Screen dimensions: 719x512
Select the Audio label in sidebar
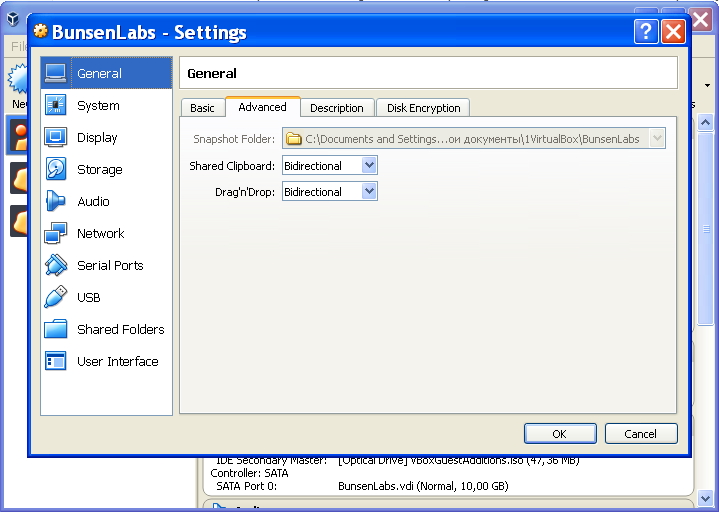[x=93, y=201]
